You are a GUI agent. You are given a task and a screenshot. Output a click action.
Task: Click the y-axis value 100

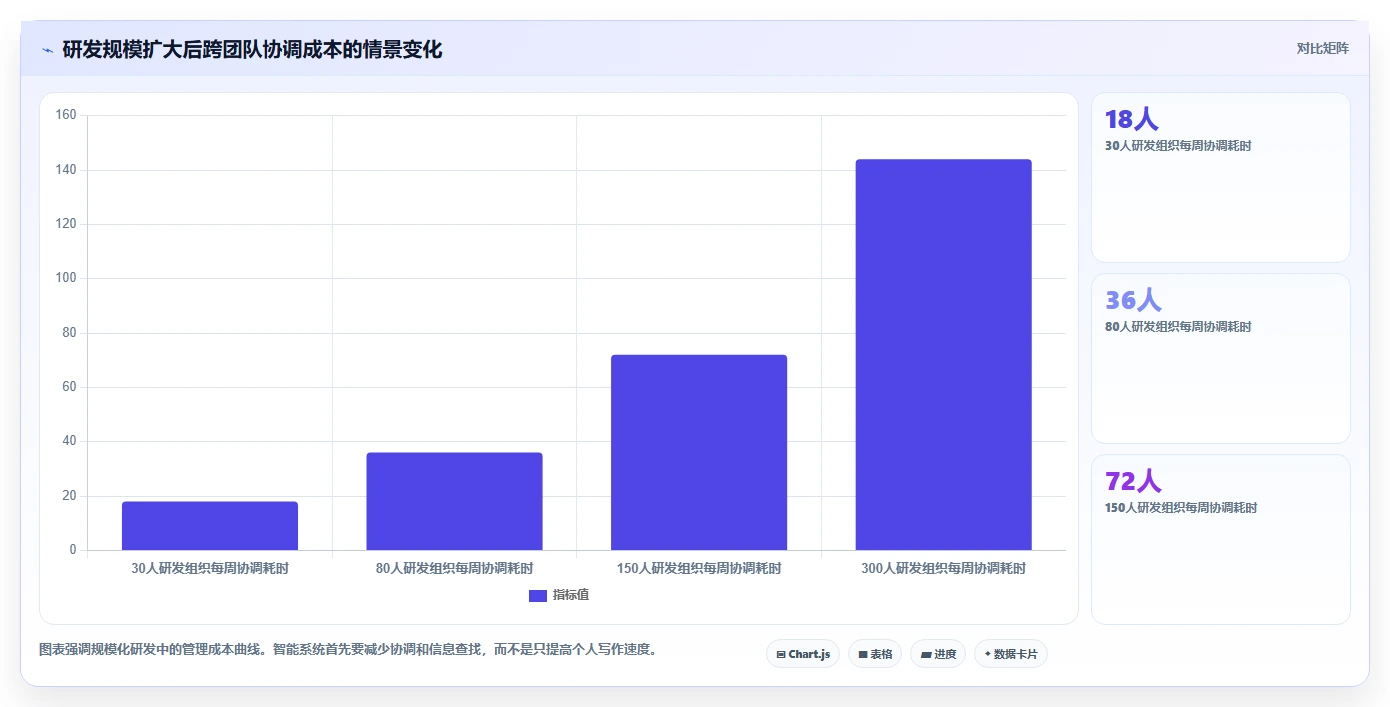click(x=66, y=278)
